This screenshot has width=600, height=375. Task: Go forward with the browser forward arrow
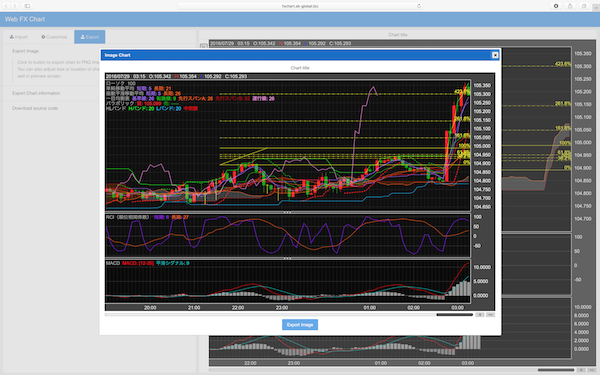point(15,6)
